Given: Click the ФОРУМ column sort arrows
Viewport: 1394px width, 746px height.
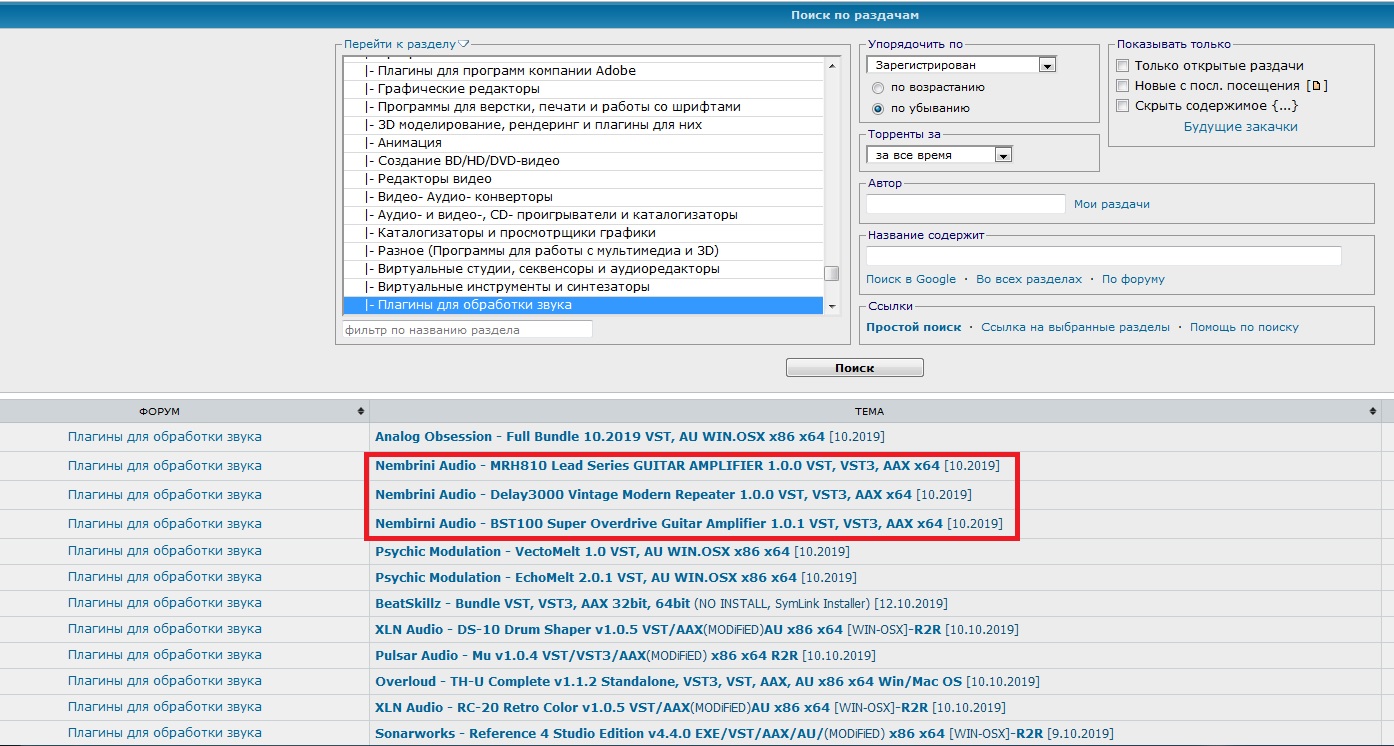Looking at the screenshot, I should click(x=361, y=412).
